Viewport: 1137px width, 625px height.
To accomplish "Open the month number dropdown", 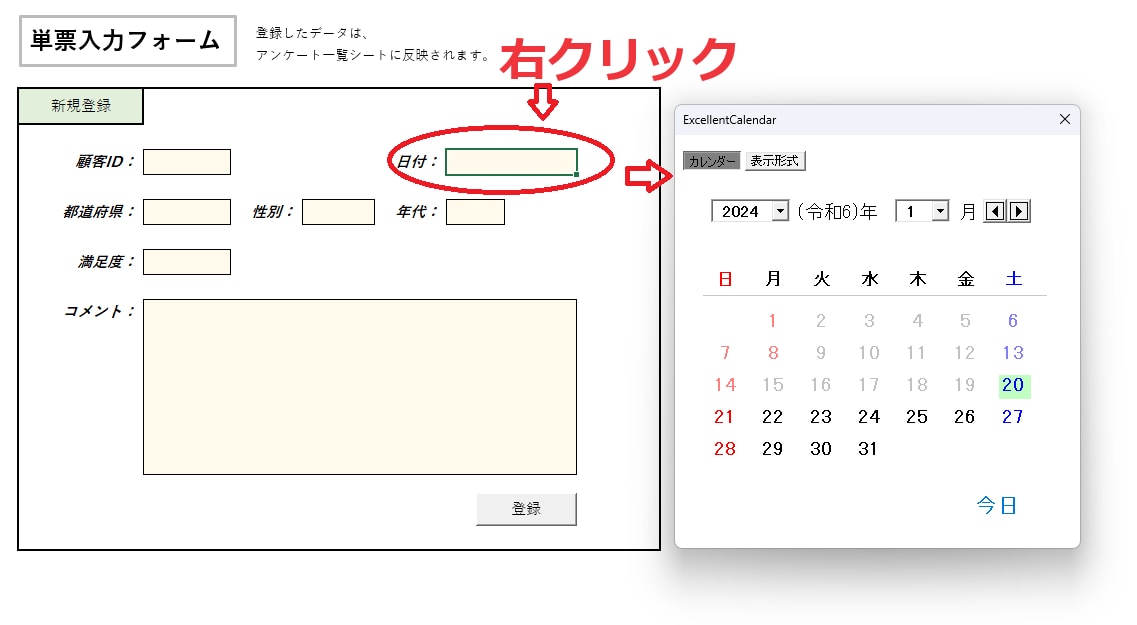I will [940, 211].
